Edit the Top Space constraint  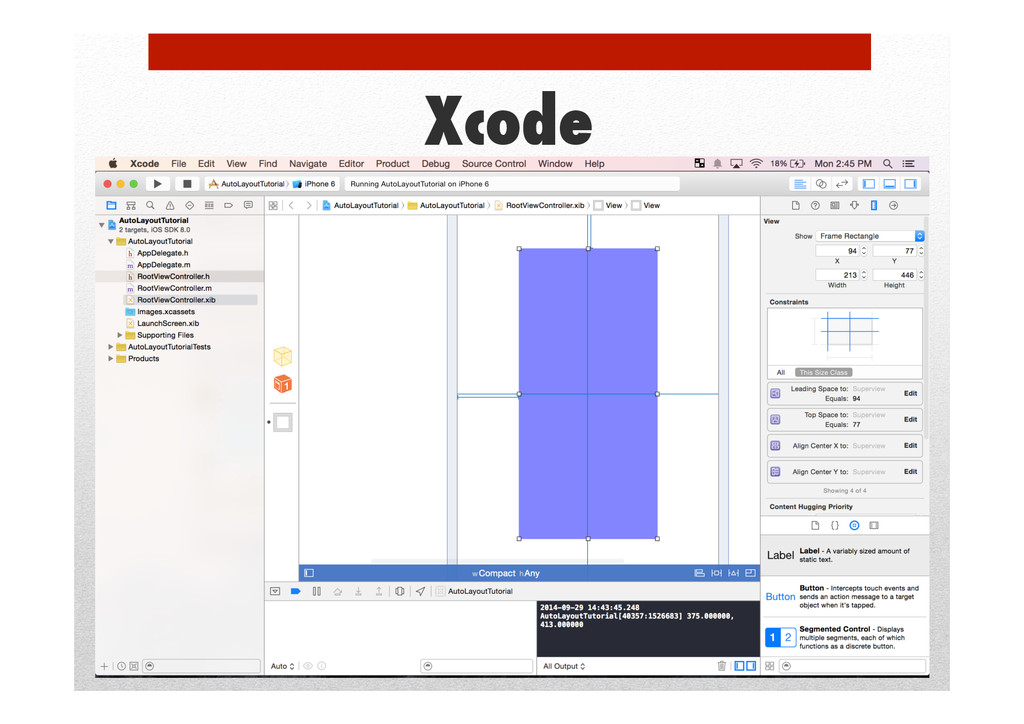point(910,420)
